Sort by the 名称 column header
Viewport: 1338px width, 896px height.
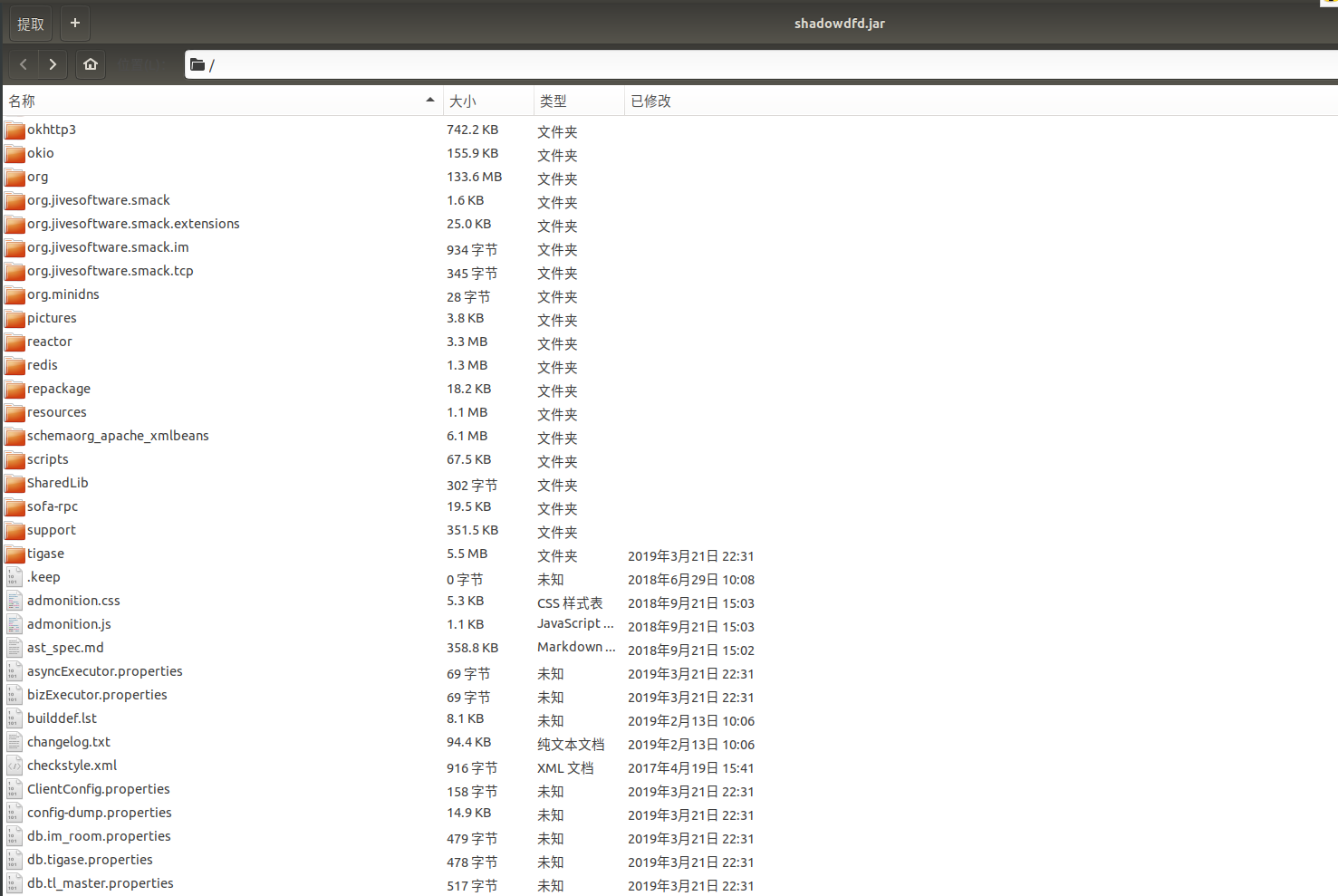click(223, 101)
